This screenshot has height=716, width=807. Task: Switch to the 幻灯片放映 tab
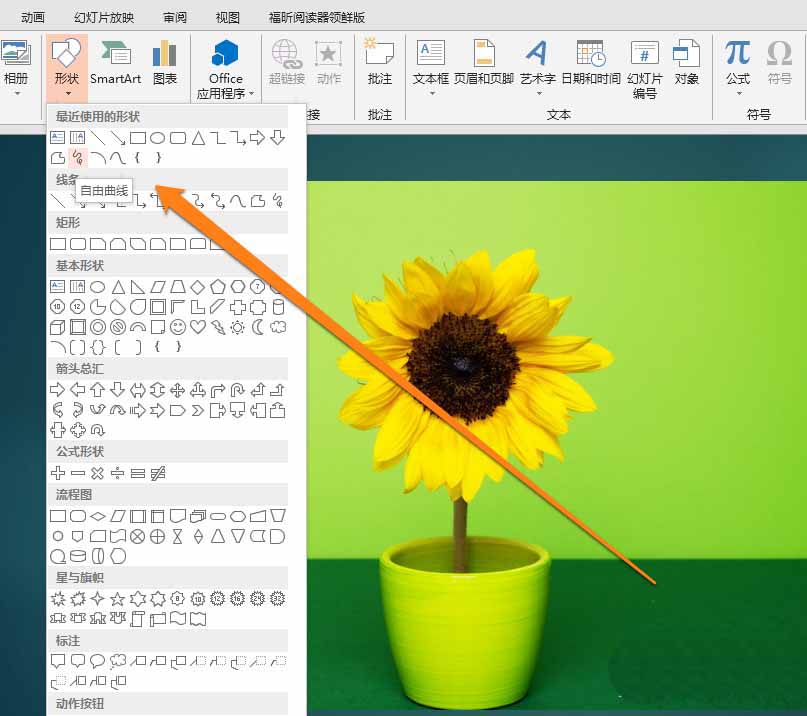(x=104, y=18)
